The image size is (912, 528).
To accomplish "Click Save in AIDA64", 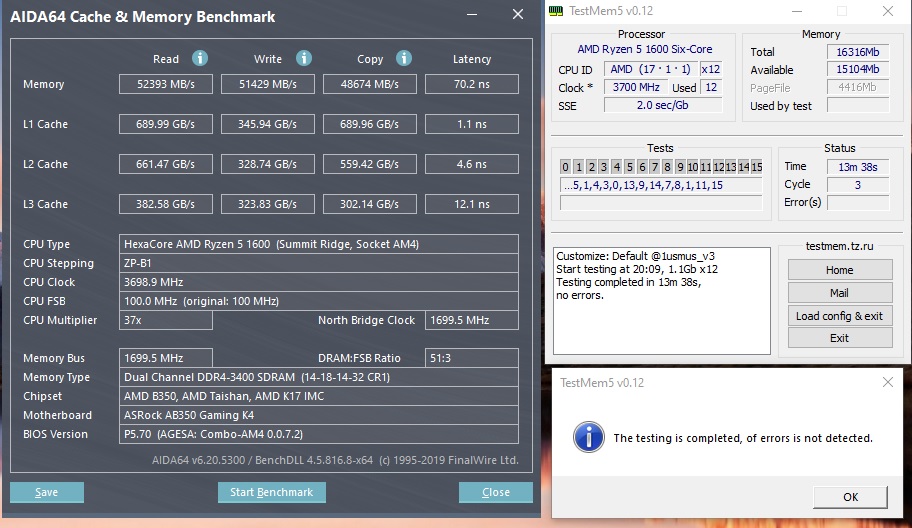I will (47, 492).
